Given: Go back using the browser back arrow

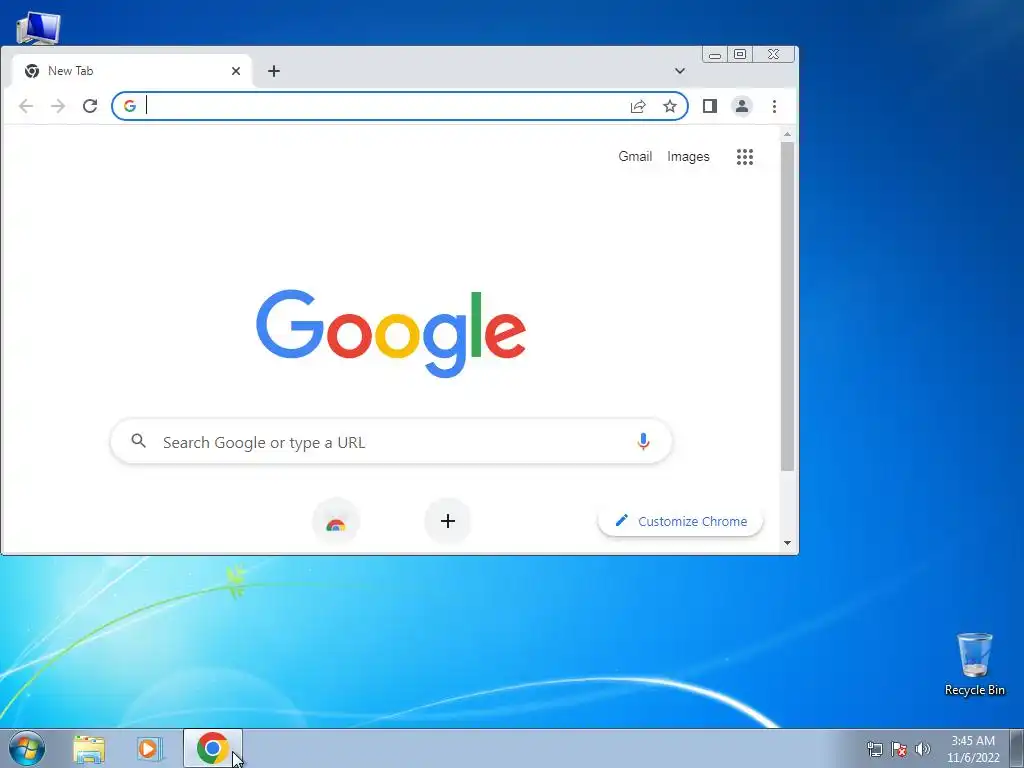Looking at the screenshot, I should click(x=25, y=106).
